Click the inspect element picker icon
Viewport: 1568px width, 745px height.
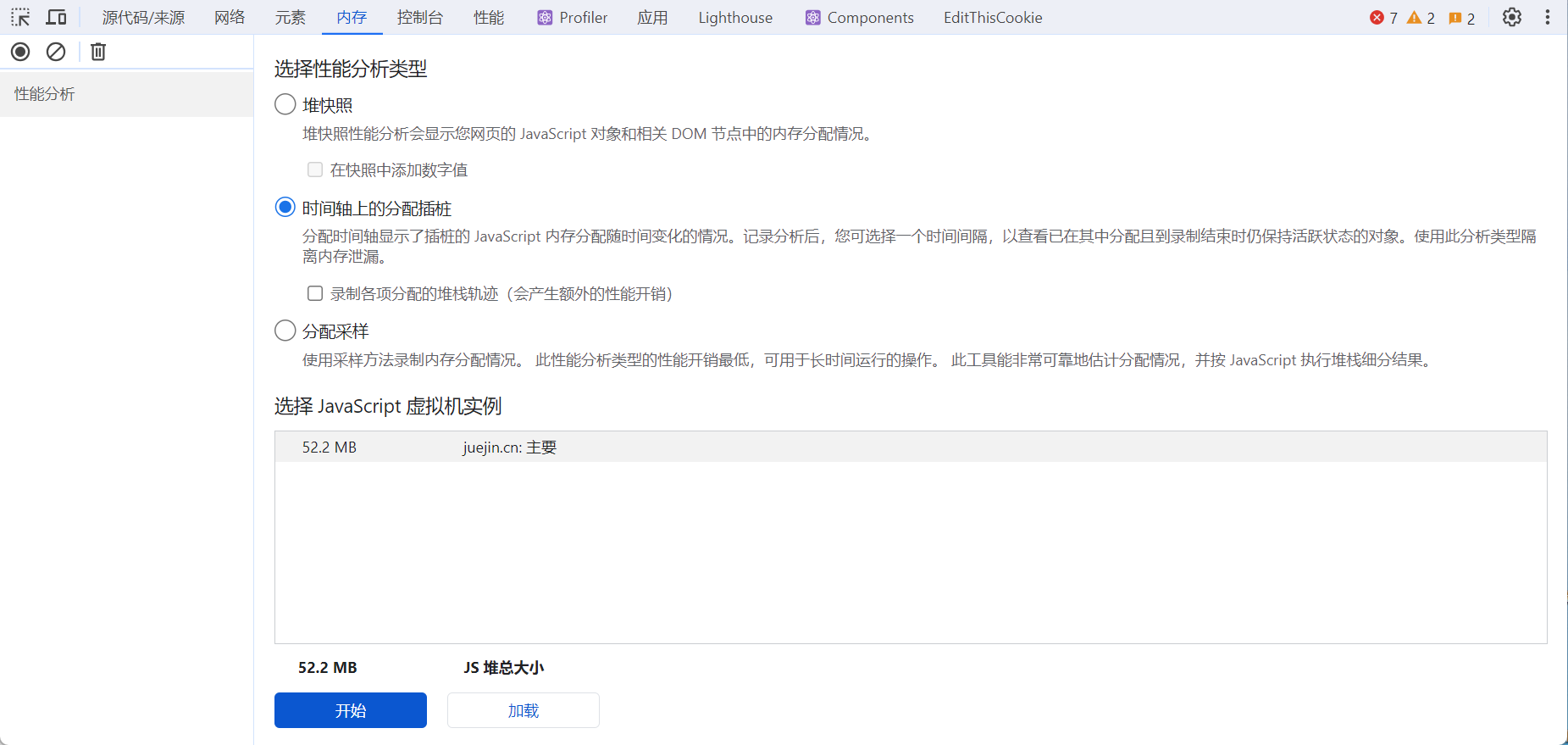20,17
